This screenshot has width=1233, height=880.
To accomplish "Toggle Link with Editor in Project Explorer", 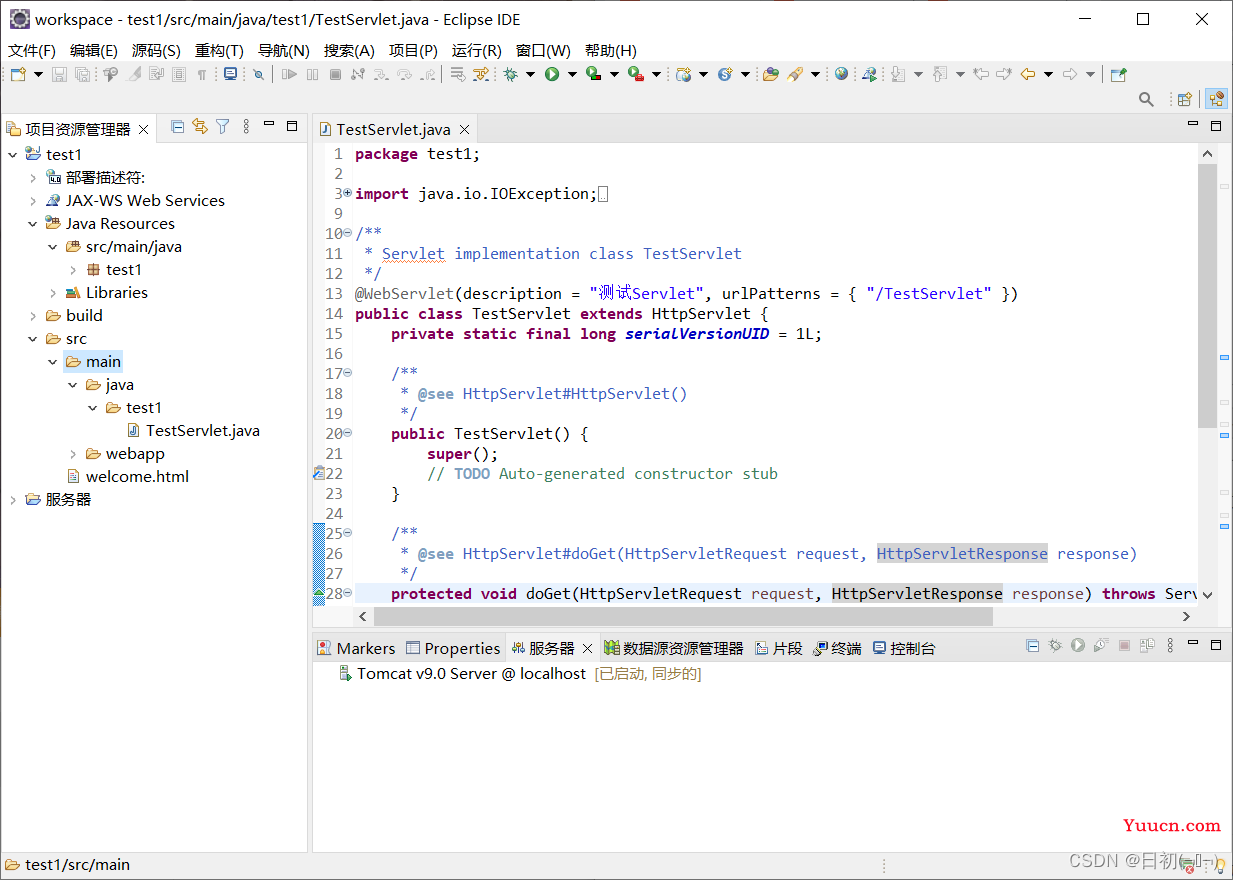I will [x=200, y=126].
